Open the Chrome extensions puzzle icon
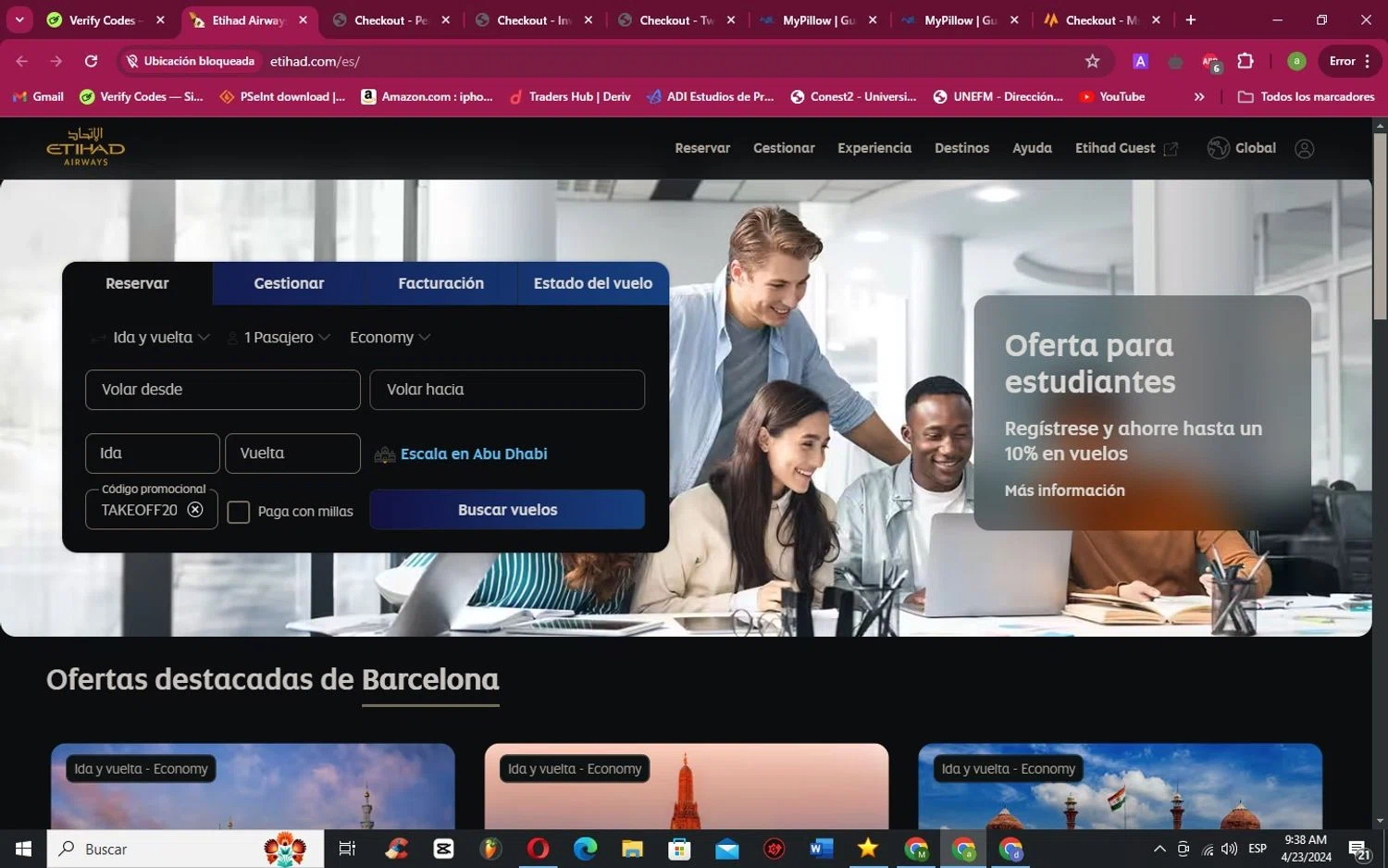Image resolution: width=1388 pixels, height=868 pixels. click(1245, 61)
